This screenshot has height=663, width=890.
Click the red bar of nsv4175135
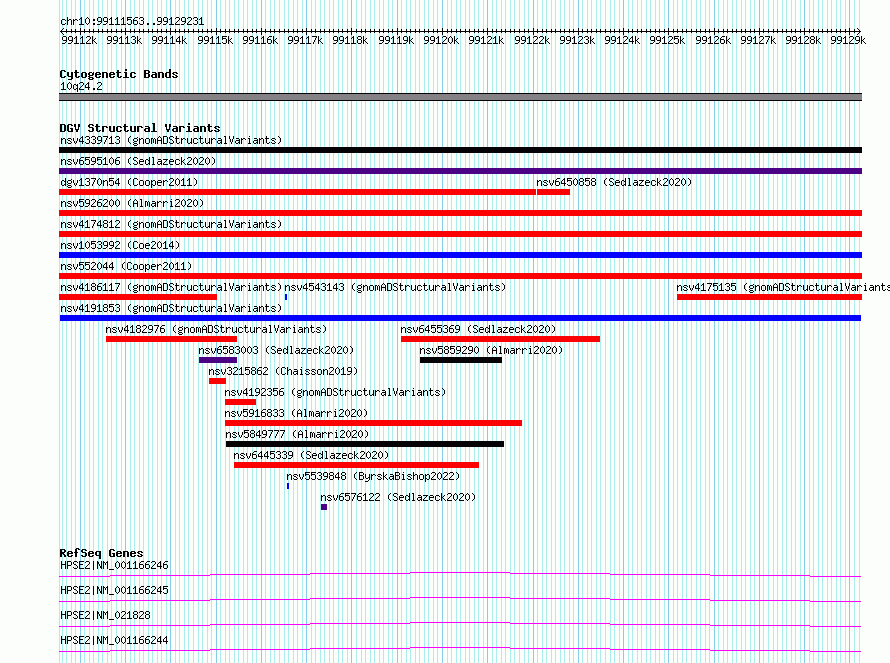[770, 297]
